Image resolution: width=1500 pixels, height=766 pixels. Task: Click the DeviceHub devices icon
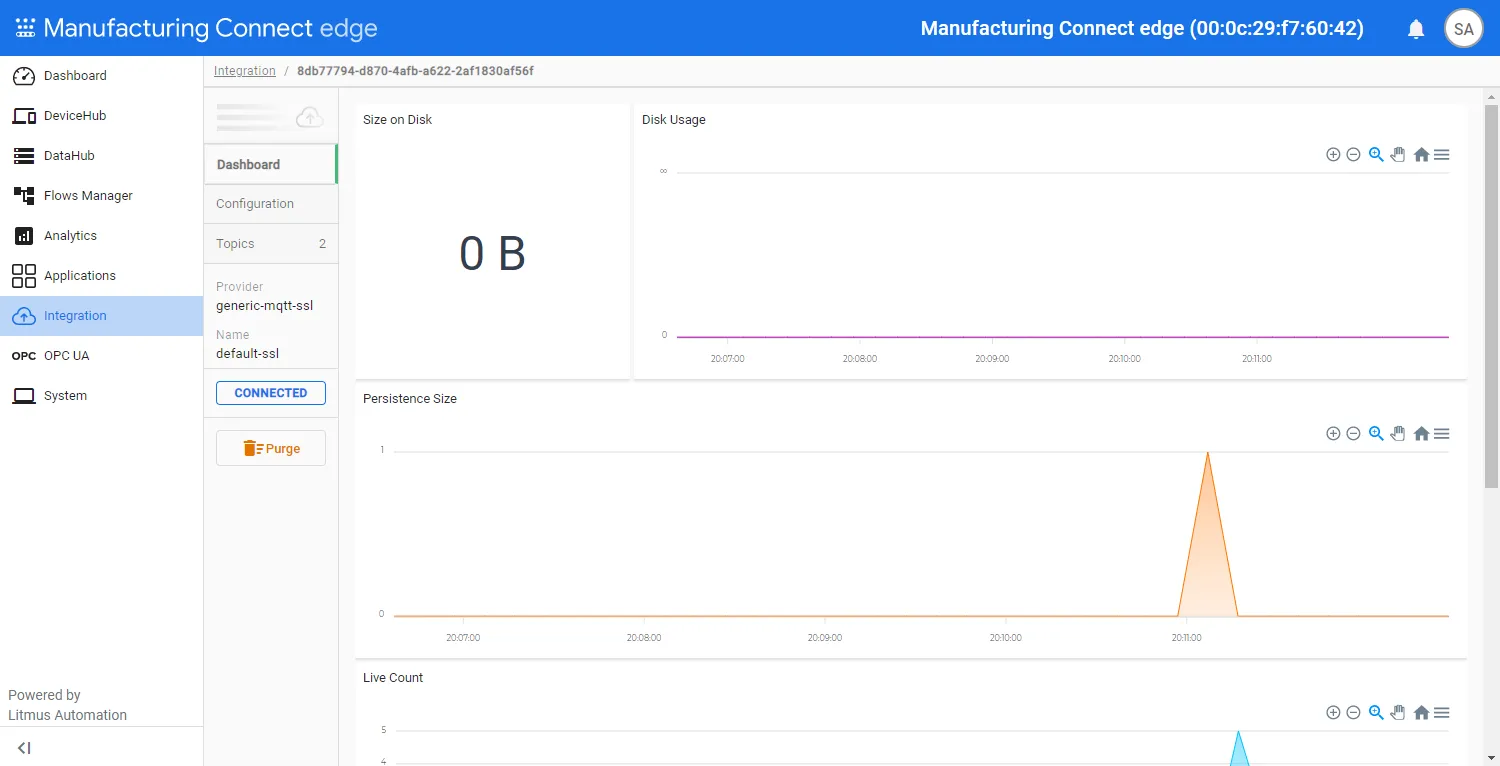24,116
